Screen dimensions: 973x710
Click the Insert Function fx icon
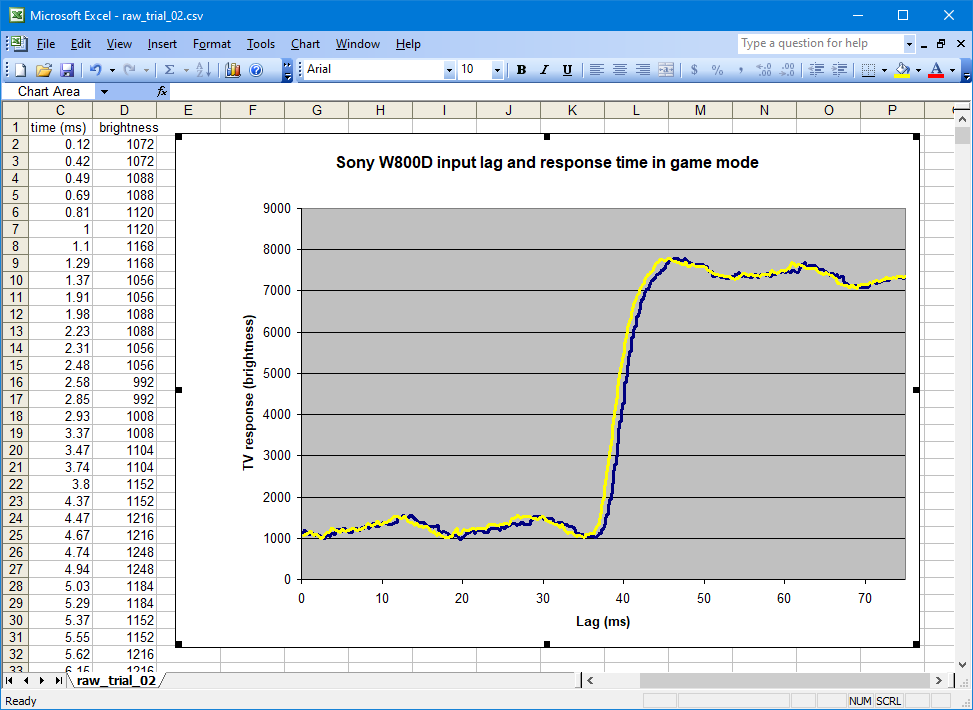tap(162, 91)
